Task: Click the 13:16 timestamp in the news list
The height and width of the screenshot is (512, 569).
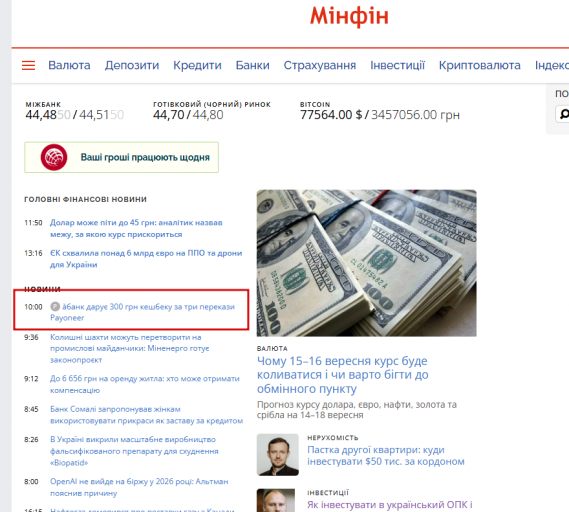Action: pyautogui.click(x=33, y=253)
